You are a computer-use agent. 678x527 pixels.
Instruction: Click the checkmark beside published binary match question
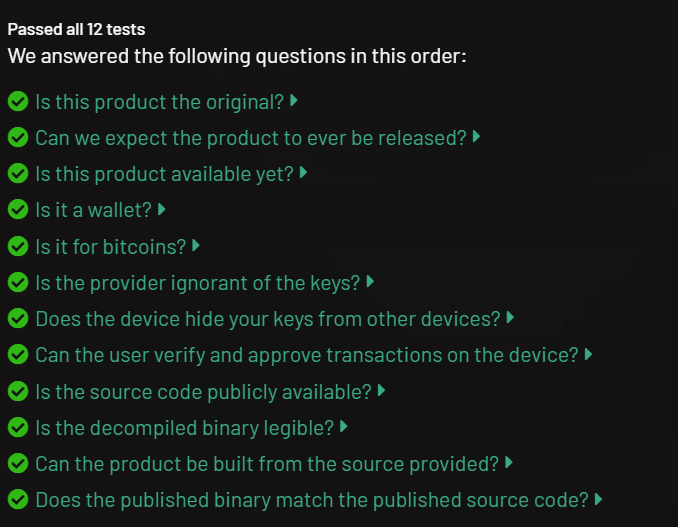click(18, 499)
